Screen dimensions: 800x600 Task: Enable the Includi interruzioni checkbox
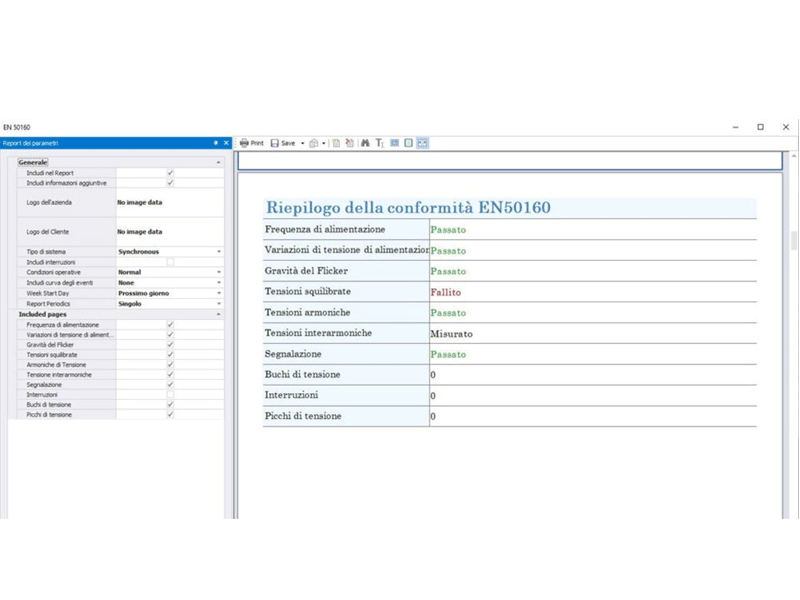170,262
